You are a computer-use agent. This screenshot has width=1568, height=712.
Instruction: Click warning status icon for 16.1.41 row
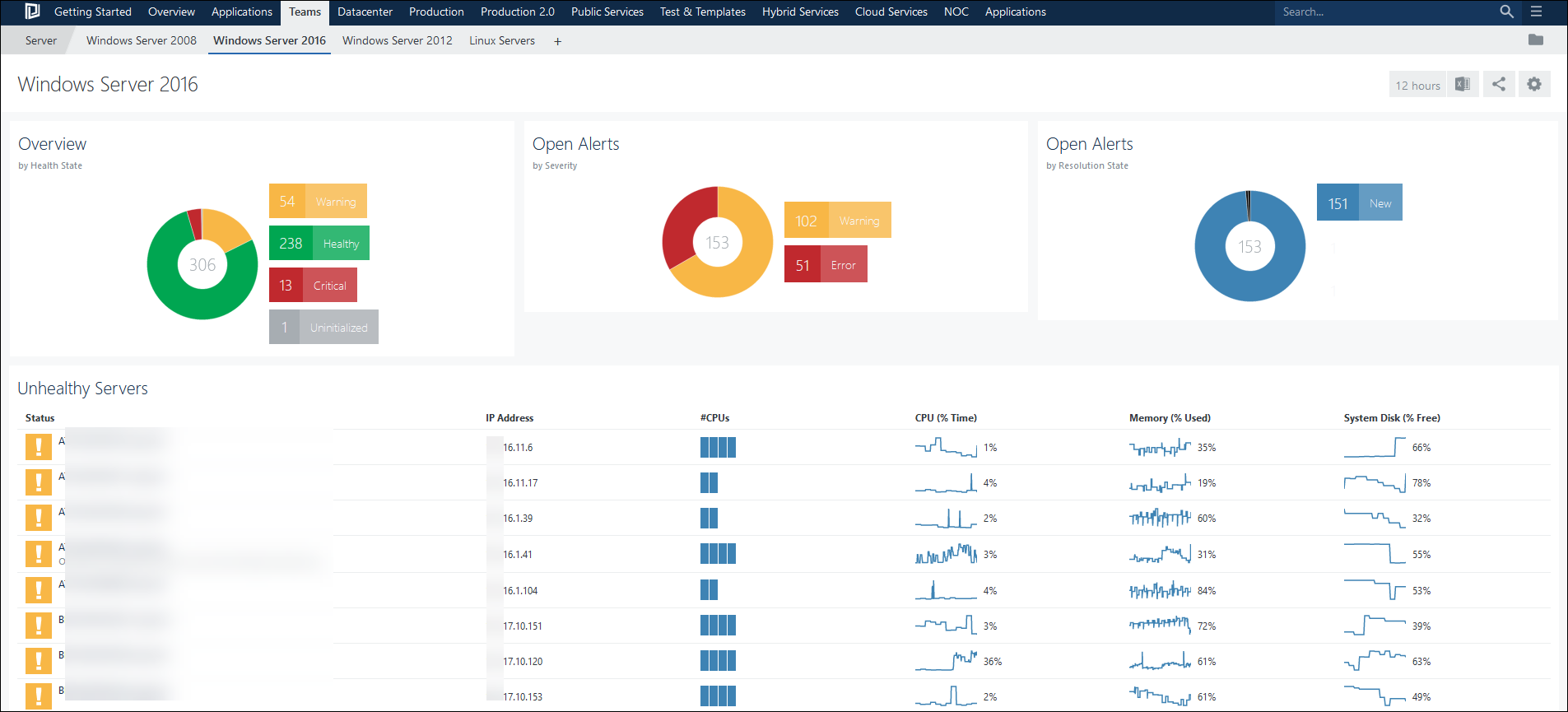[x=39, y=554]
